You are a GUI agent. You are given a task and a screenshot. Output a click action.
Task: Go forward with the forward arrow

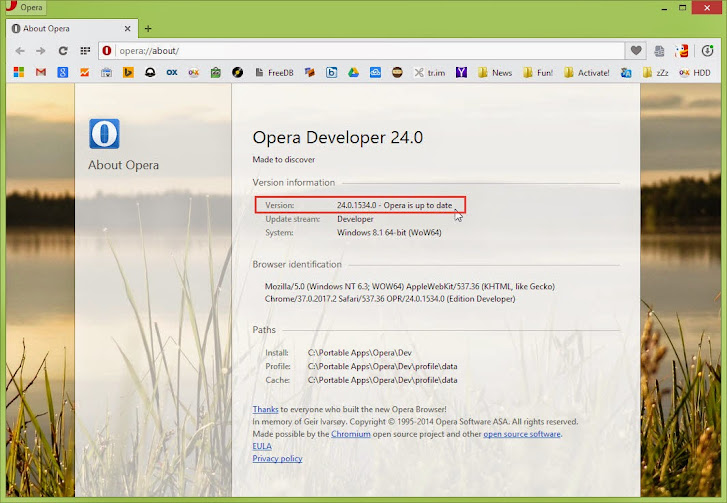coord(41,51)
